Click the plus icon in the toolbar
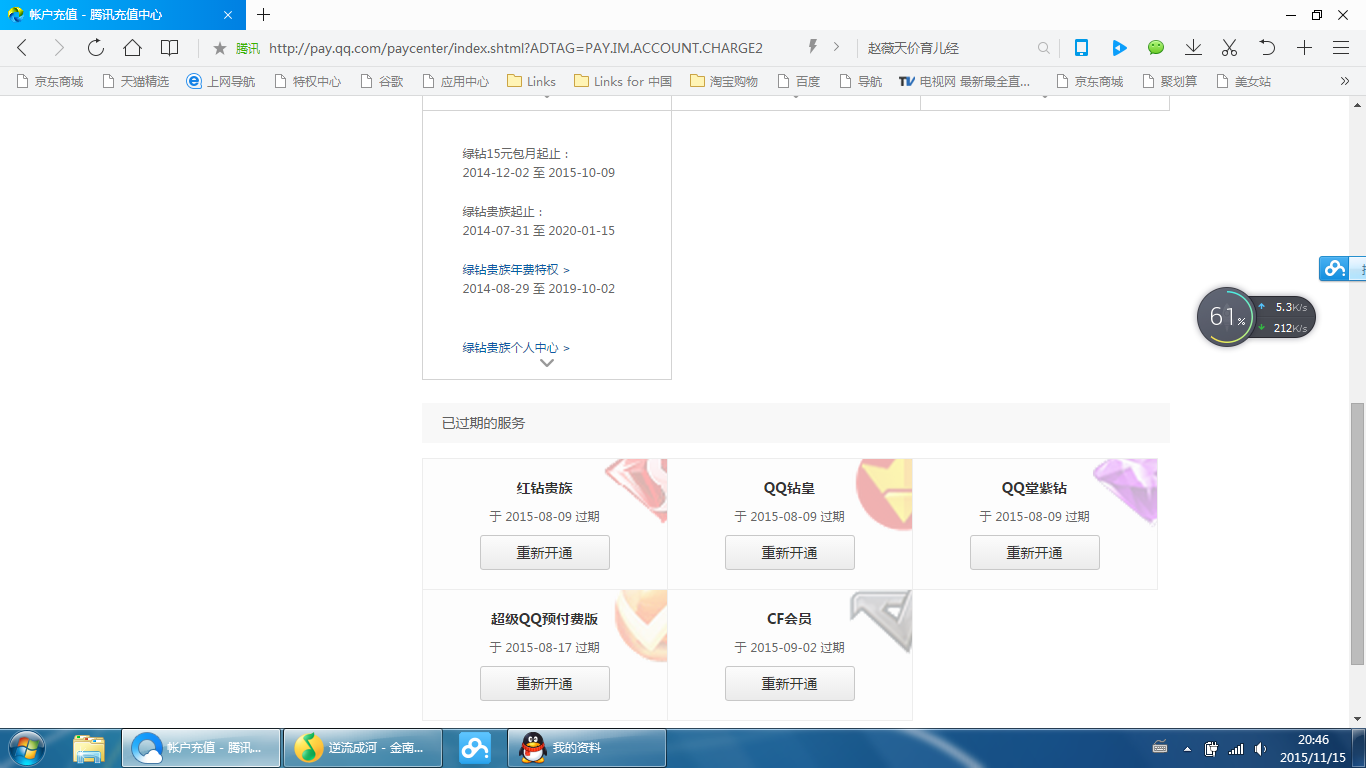Image resolution: width=1366 pixels, height=768 pixels. pyautogui.click(x=1304, y=48)
